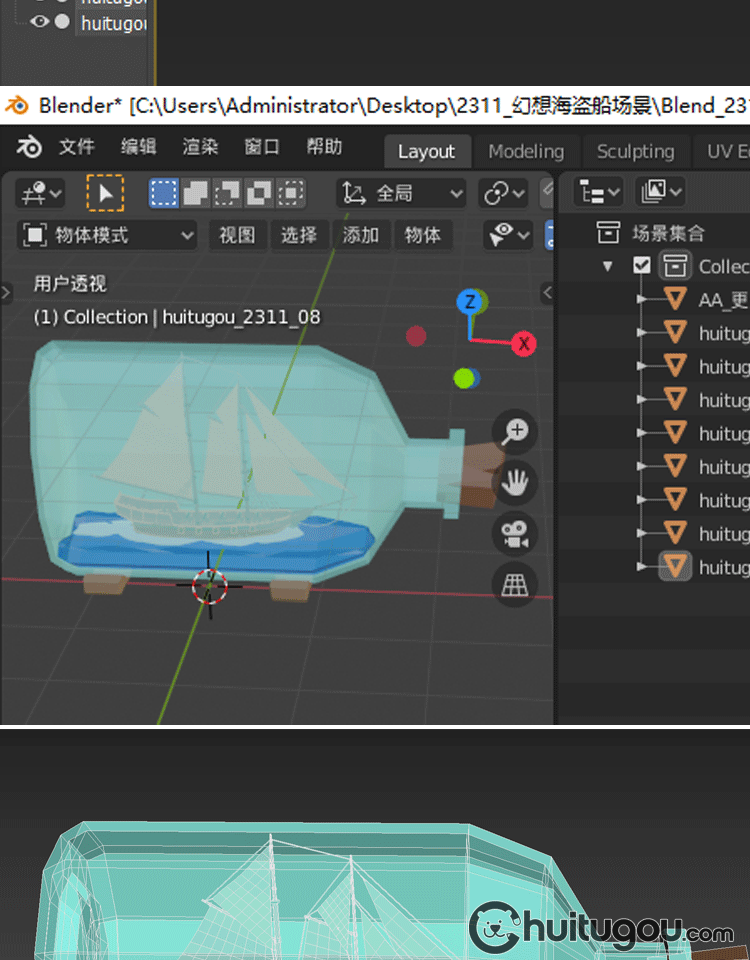Choose the Invert Selection mode icon
750x960 pixels.
(x=259, y=193)
